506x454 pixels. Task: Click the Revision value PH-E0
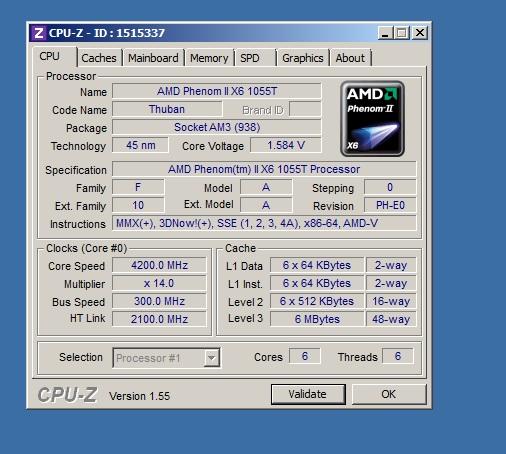[390, 205]
